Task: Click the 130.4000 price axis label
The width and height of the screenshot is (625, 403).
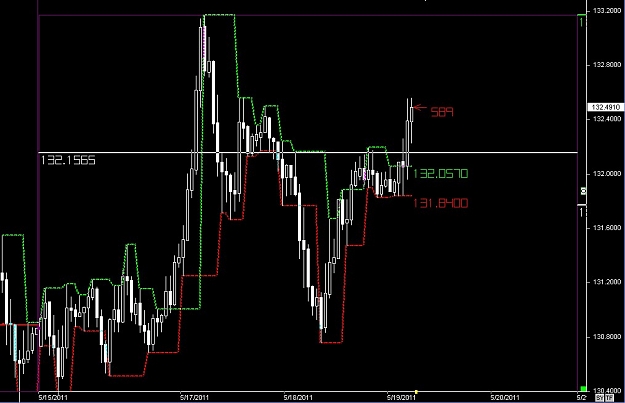Action: click(x=607, y=390)
